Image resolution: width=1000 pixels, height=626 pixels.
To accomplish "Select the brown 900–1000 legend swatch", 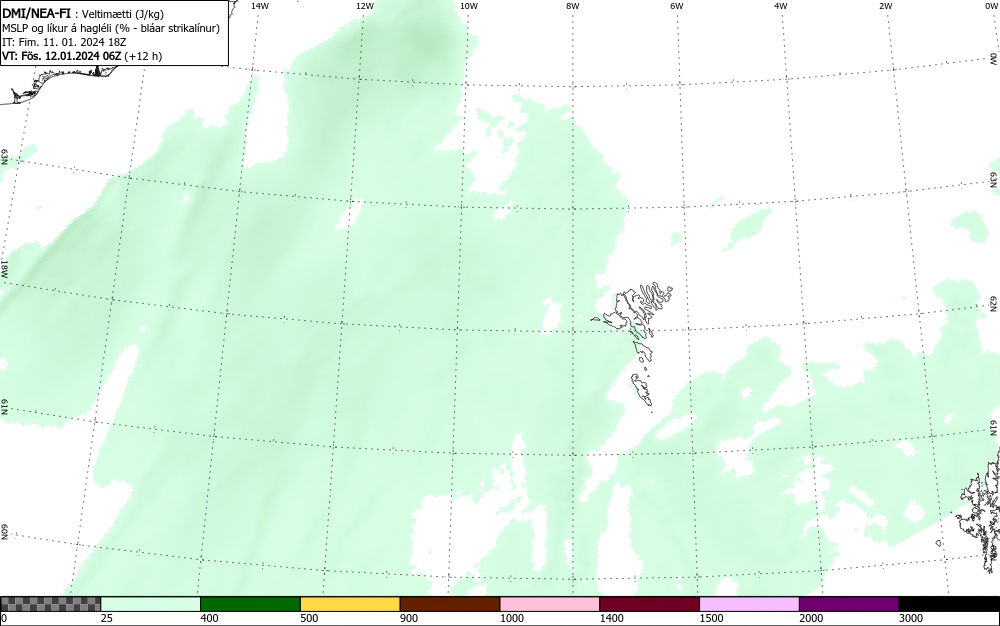I will [x=450, y=604].
